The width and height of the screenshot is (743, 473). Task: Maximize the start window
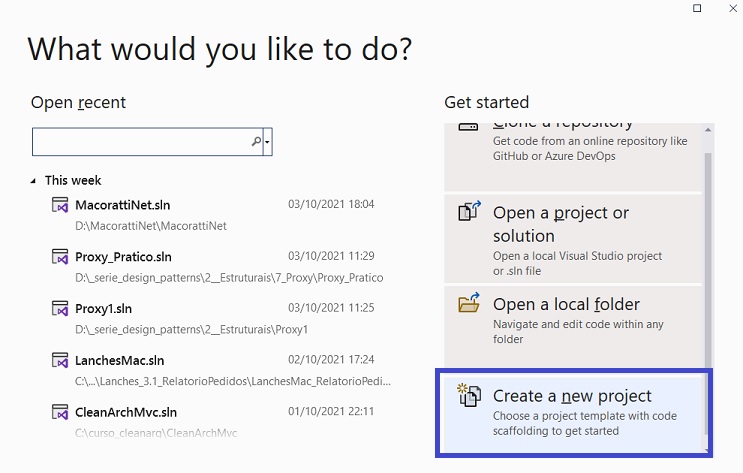(697, 8)
